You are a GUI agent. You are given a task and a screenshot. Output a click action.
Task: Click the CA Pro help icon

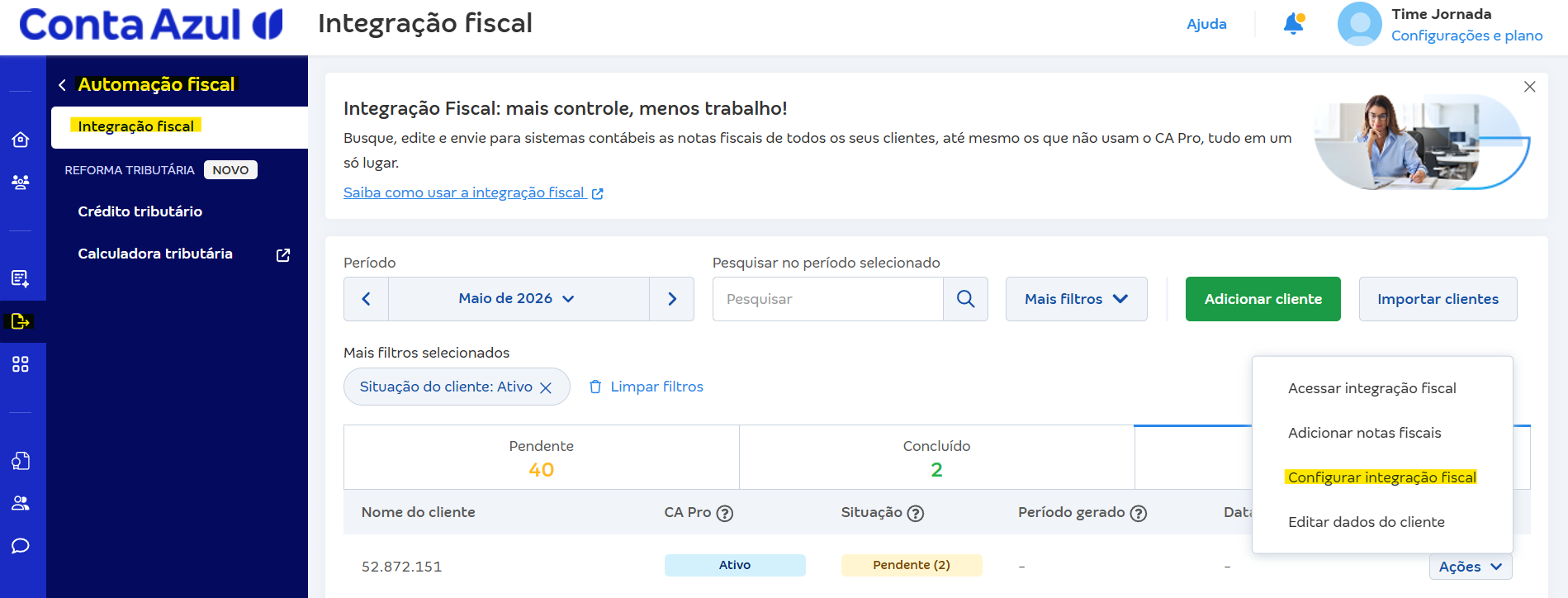[x=725, y=513]
